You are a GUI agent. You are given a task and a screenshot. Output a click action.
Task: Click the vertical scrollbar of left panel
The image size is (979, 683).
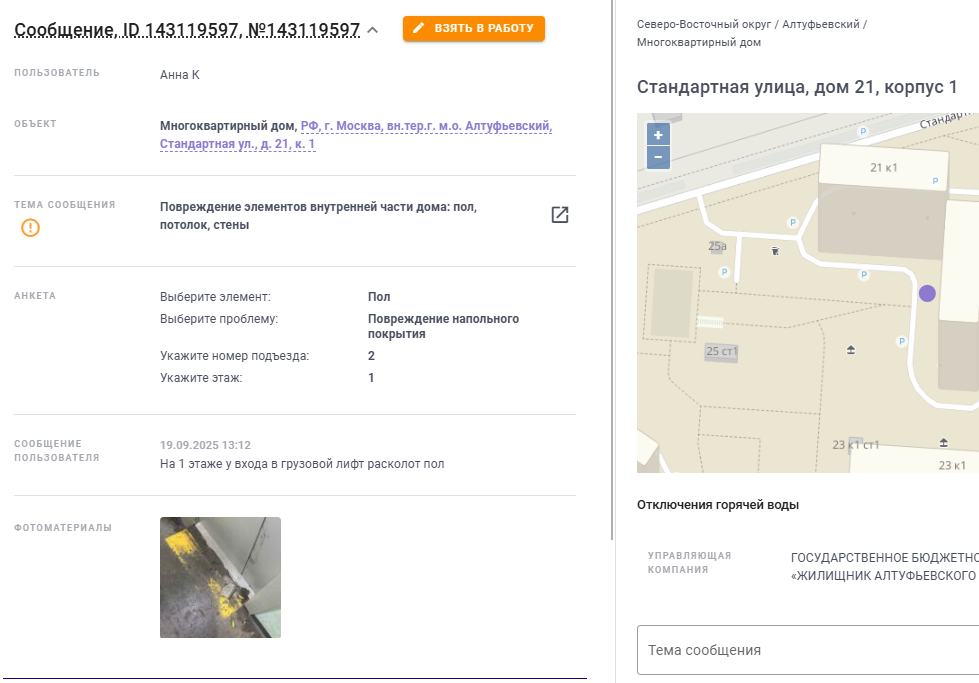612,270
